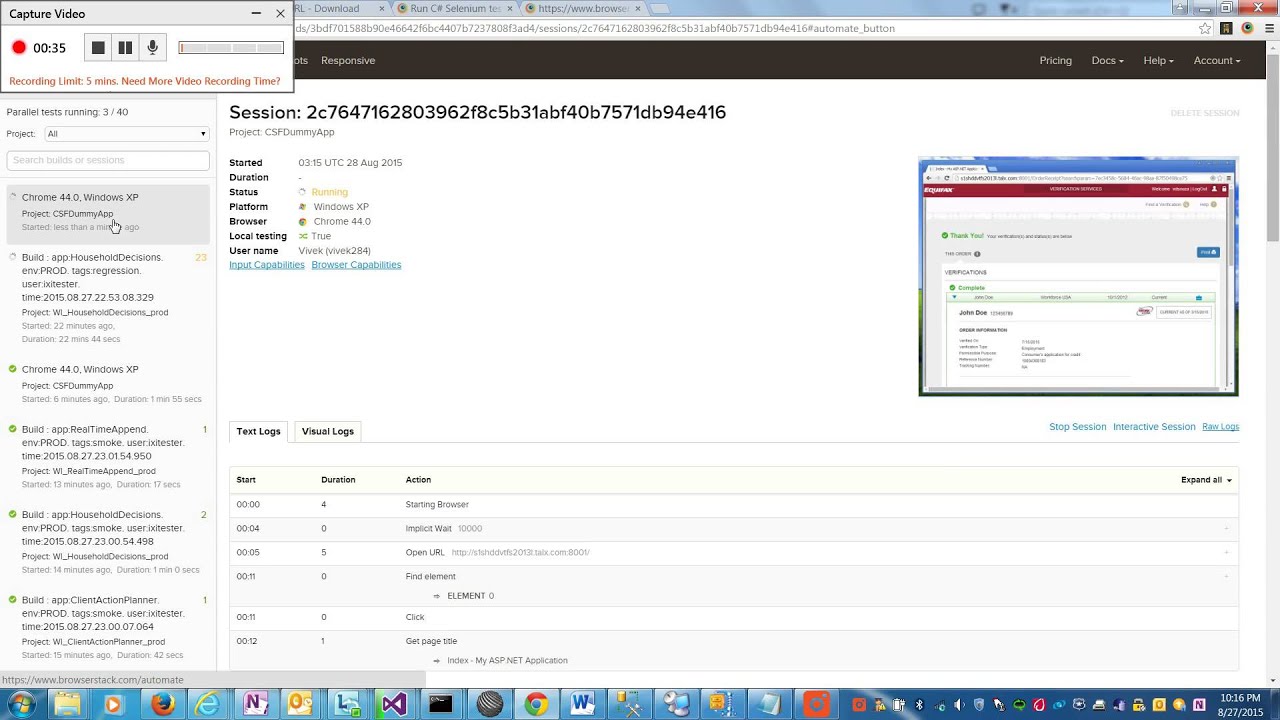Open 'Need More Video Recording Time?' link
Screen dimensions: 1280x720
coord(200,81)
